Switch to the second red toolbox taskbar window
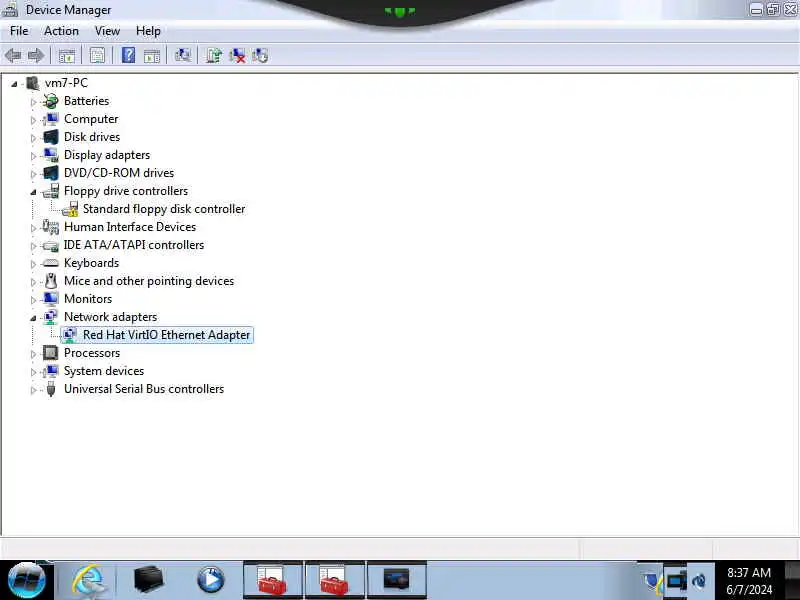 [x=335, y=581]
